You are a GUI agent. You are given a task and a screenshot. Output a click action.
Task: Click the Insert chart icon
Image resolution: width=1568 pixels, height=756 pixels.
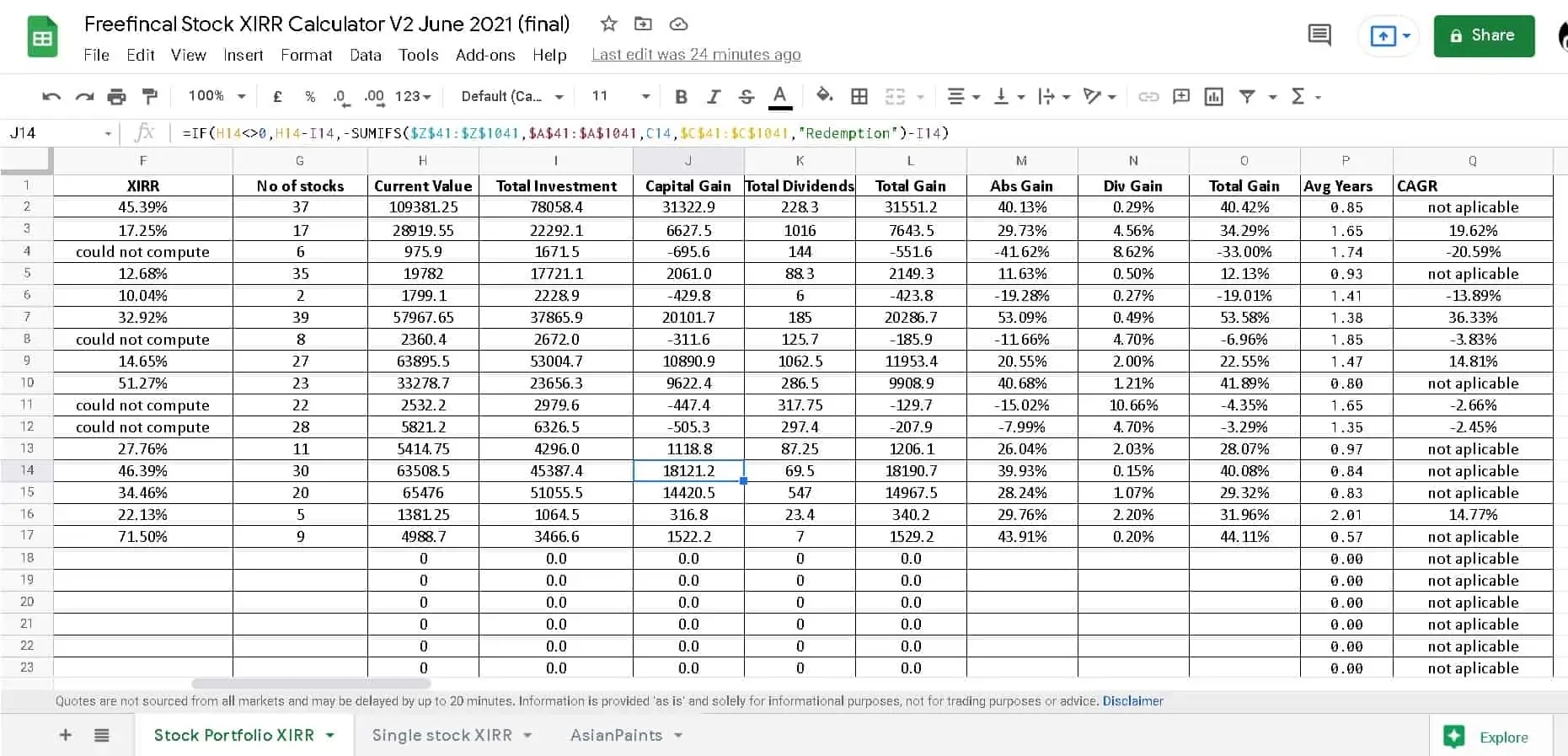point(1214,97)
